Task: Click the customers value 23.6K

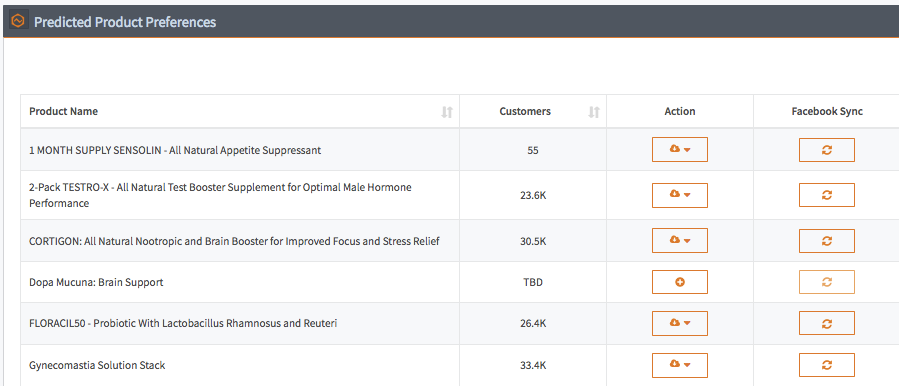Action: [x=533, y=196]
